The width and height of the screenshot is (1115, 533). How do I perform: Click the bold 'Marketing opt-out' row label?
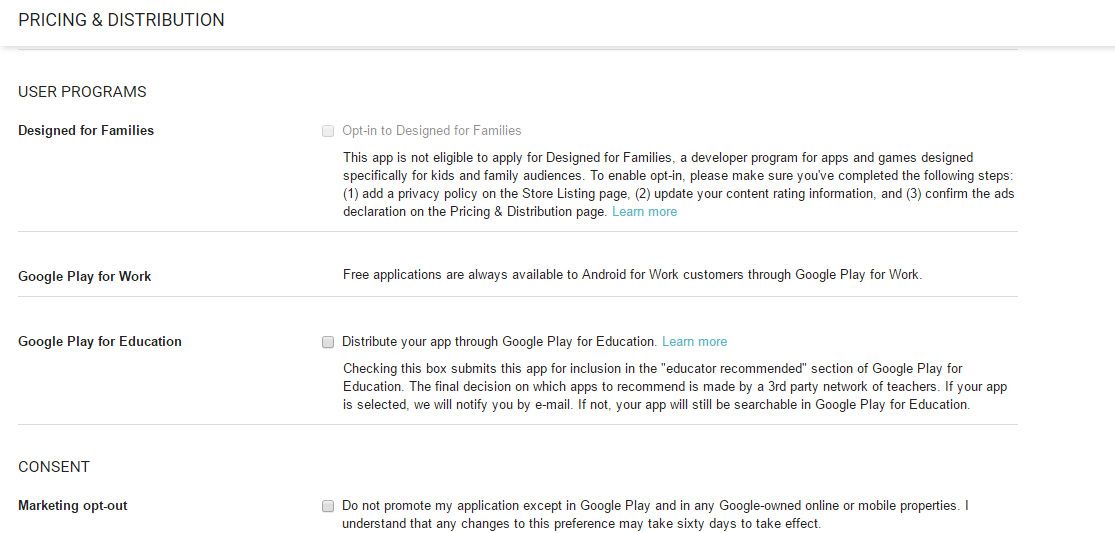point(73,506)
